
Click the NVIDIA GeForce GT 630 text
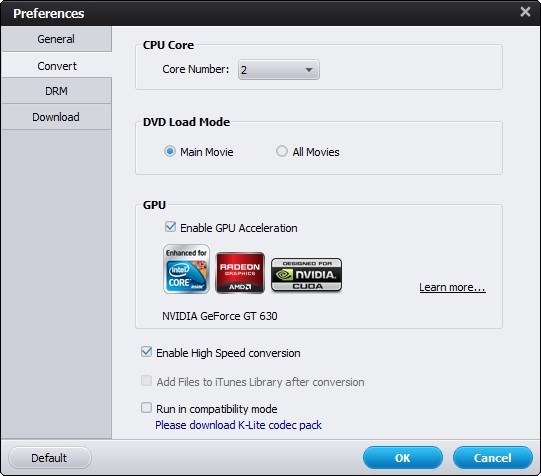pyautogui.click(x=220, y=316)
